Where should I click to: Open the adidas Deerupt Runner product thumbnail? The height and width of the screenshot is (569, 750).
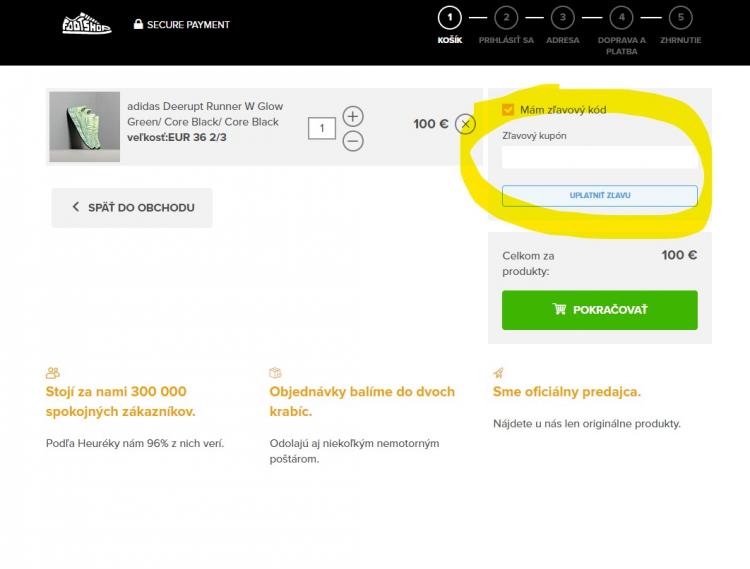(85, 127)
